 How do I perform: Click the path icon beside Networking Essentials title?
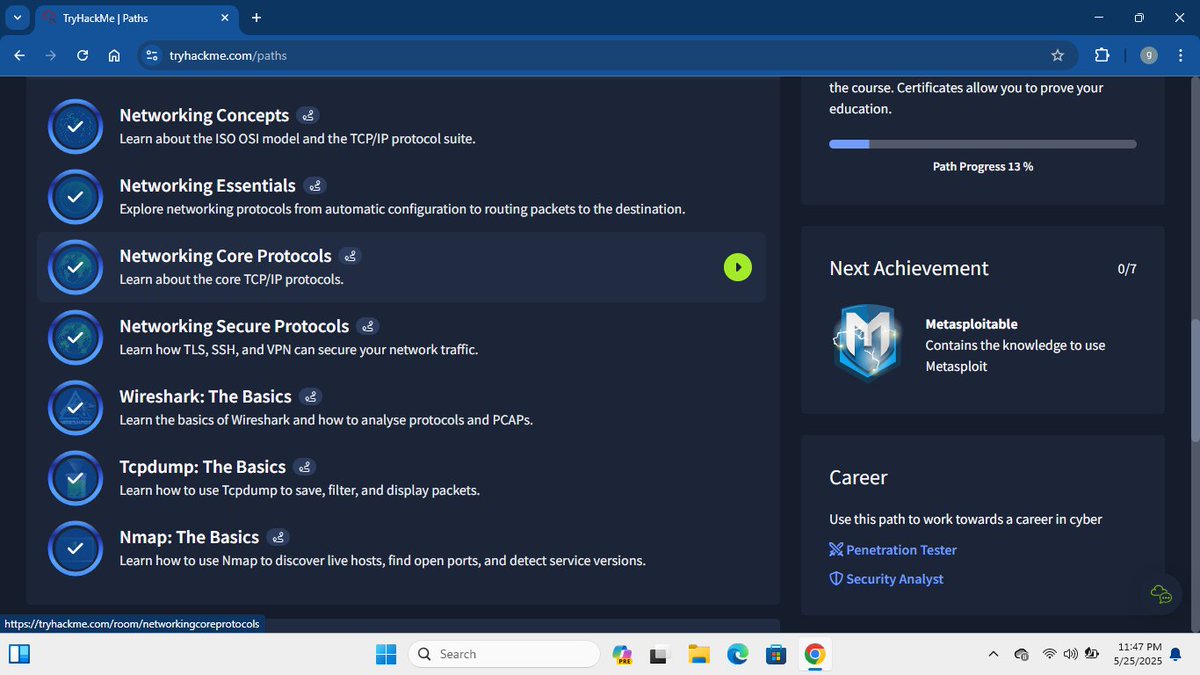click(315, 186)
